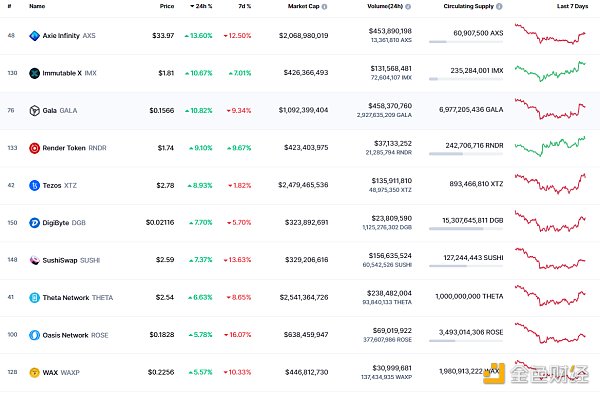Click the Theta Network icon
600x395 pixels.
click(x=34, y=298)
